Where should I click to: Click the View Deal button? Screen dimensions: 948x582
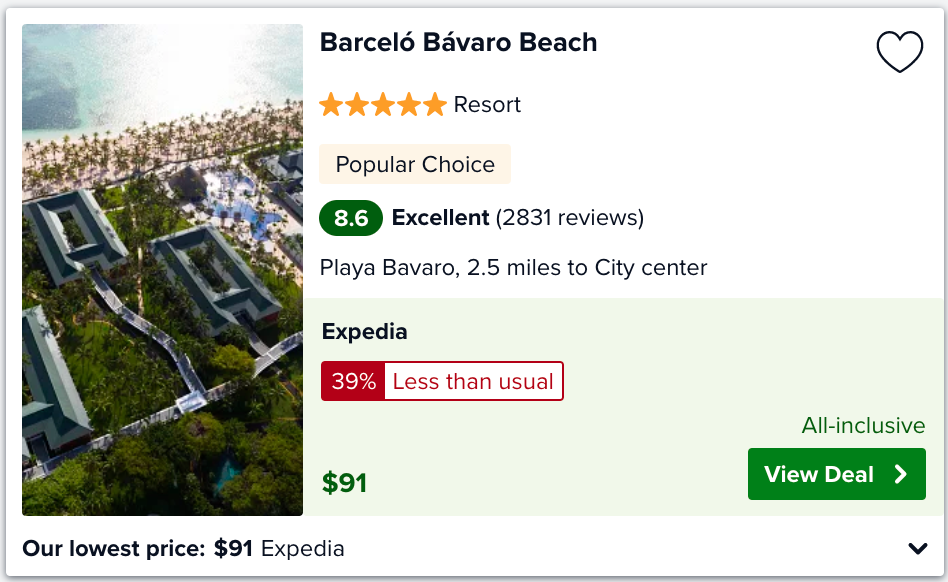[x=837, y=474]
